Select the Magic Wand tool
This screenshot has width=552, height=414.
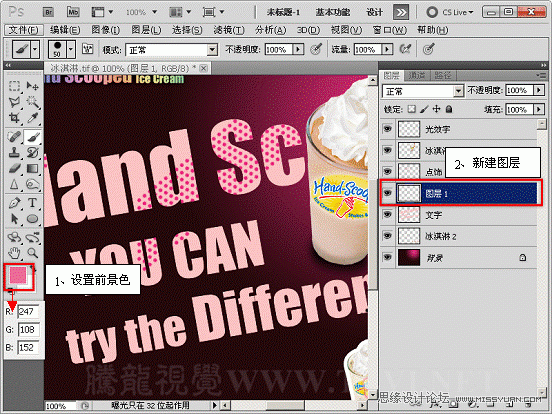point(32,102)
